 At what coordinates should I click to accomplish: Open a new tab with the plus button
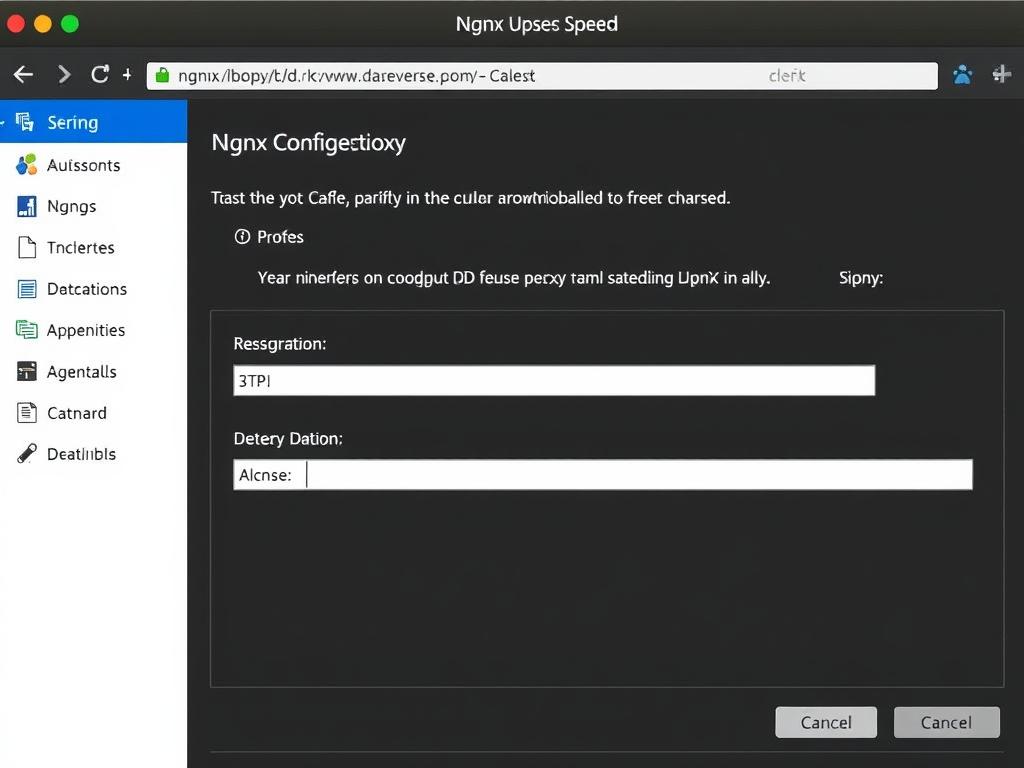point(127,74)
